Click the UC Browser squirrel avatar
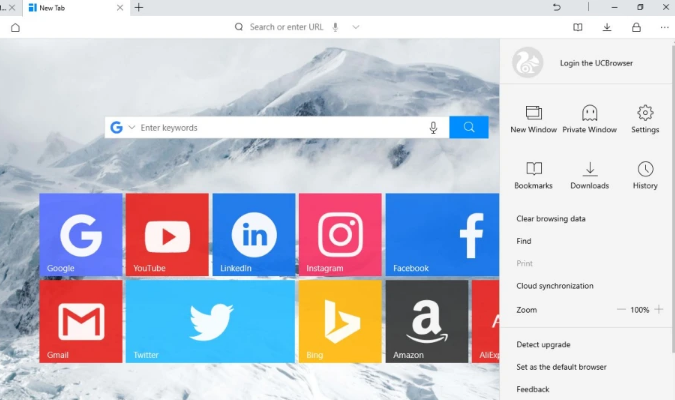The image size is (675, 400). click(528, 63)
